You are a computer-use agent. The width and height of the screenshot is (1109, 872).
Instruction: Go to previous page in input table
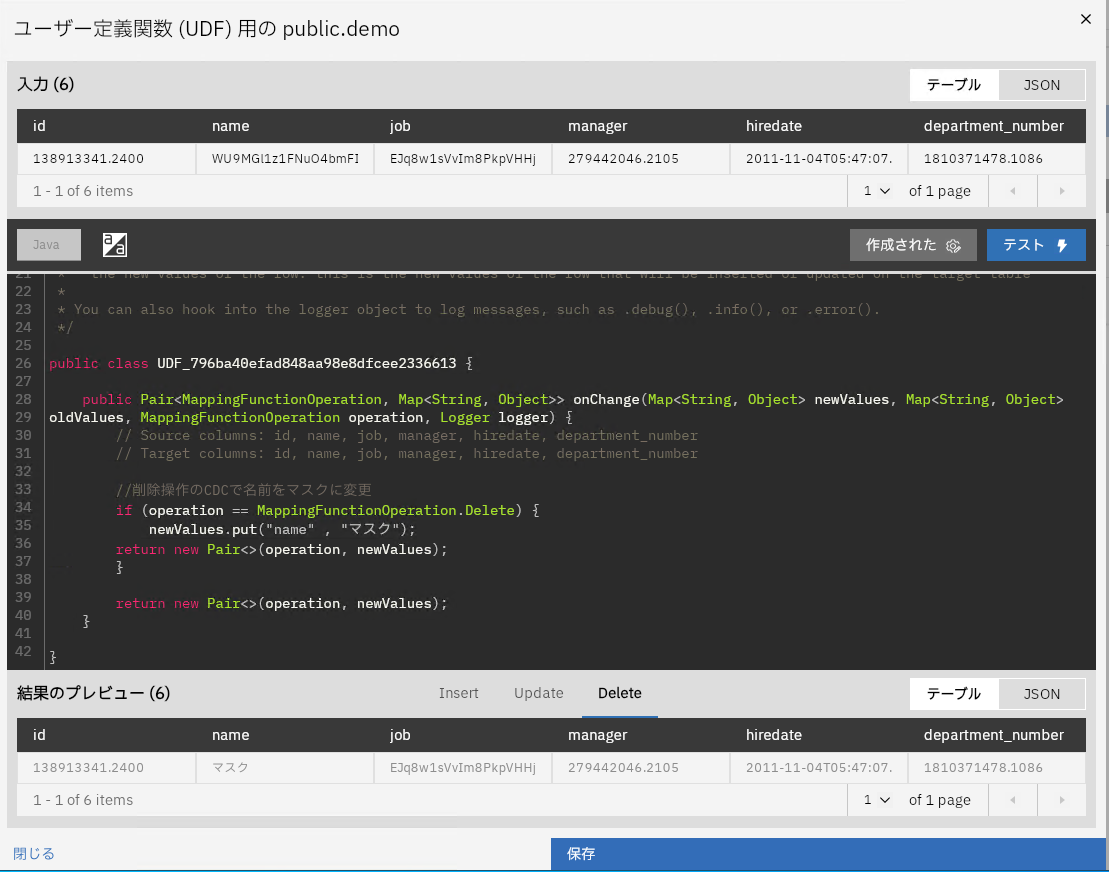(x=1012, y=191)
